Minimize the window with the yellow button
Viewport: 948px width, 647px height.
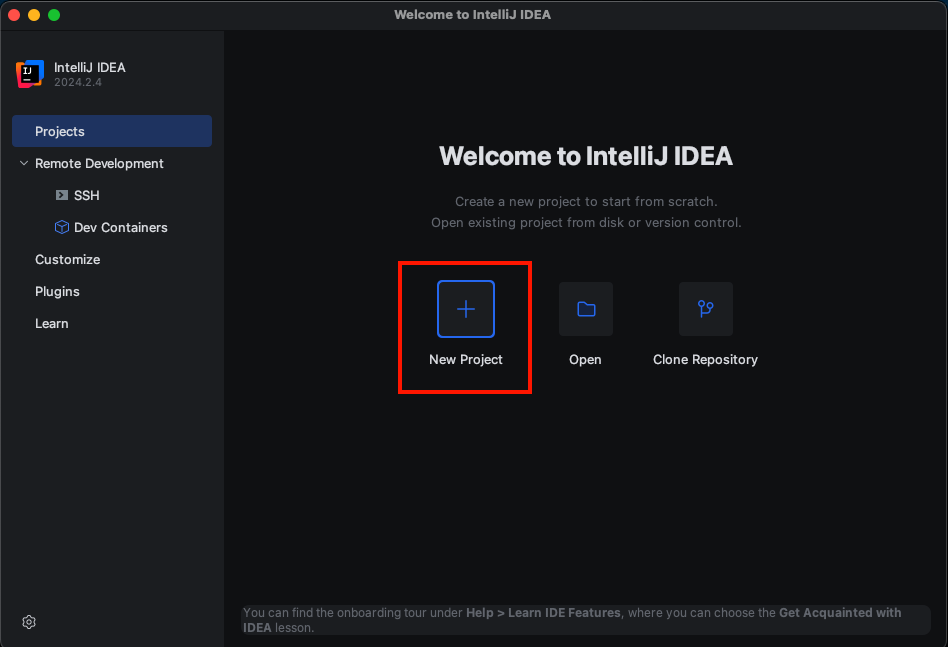[x=34, y=15]
